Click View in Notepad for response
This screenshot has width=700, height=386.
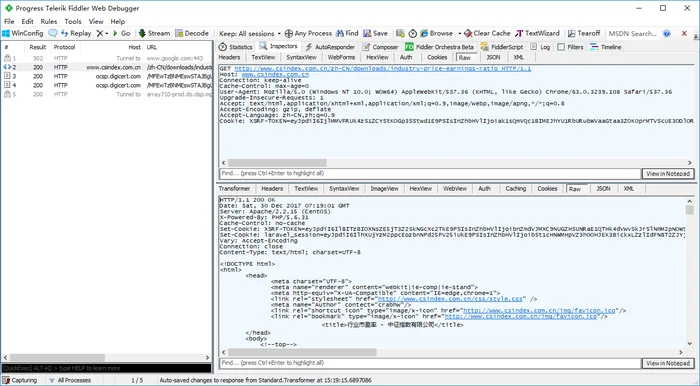tap(668, 363)
